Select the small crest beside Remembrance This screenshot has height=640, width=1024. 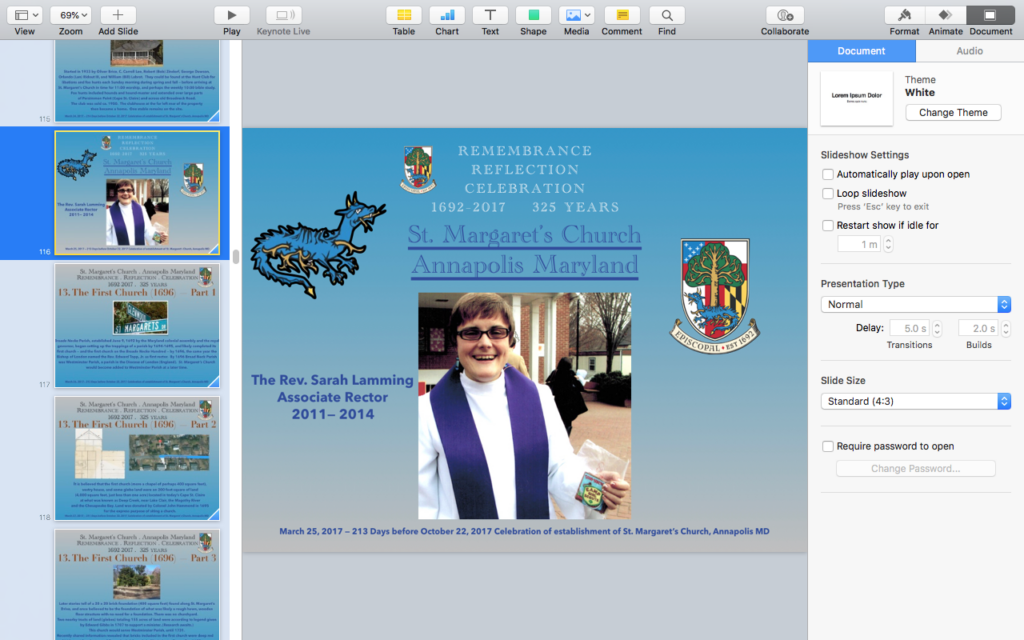(x=418, y=169)
